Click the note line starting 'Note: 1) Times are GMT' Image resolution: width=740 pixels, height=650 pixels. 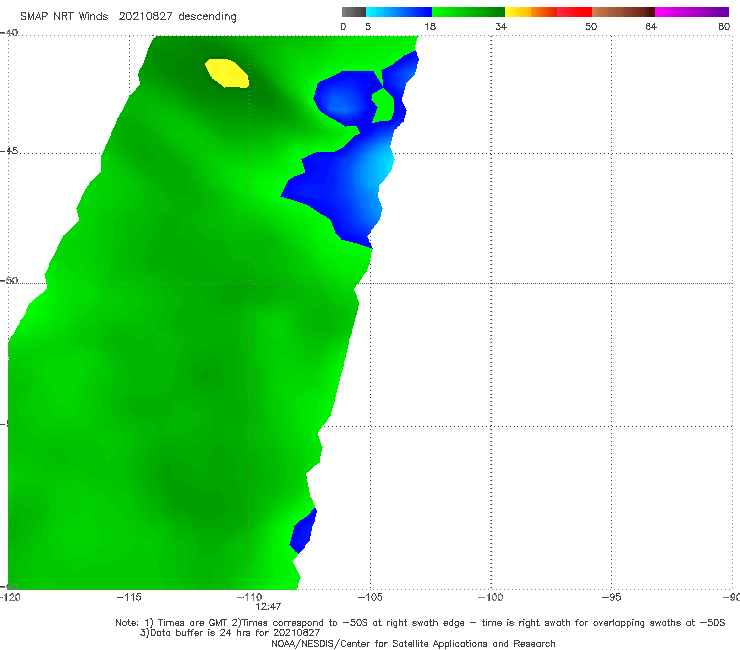click(x=420, y=623)
